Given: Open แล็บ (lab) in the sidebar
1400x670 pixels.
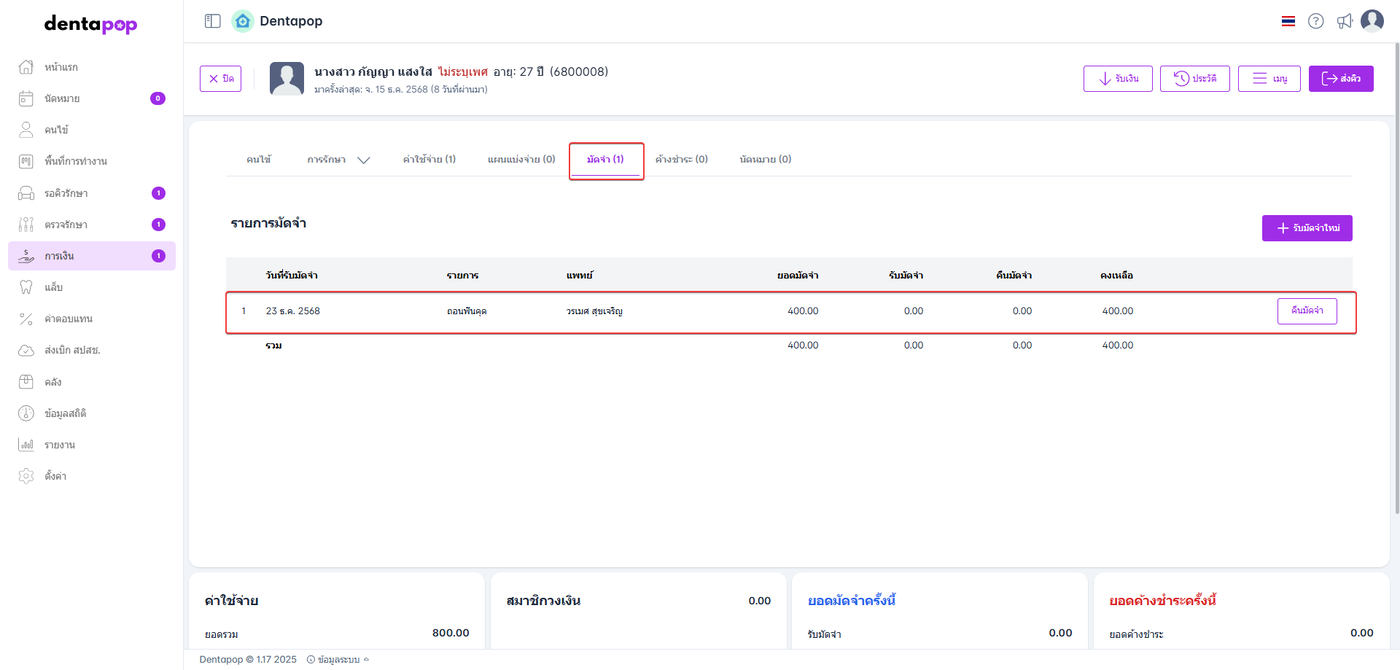Looking at the screenshot, I should pos(54,287).
